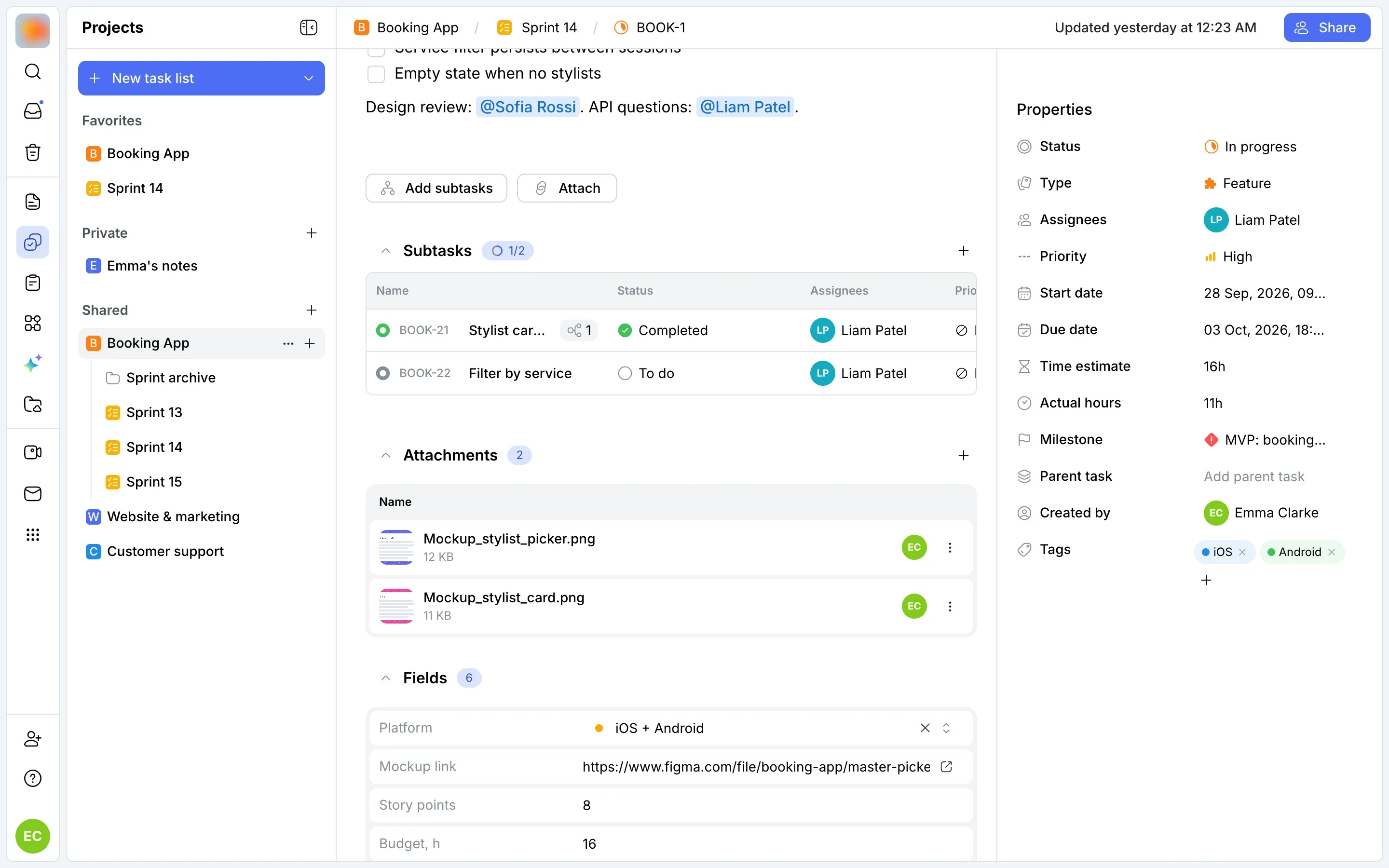Open the Platform field selector arrows
The width and height of the screenshot is (1389, 868).
point(946,728)
